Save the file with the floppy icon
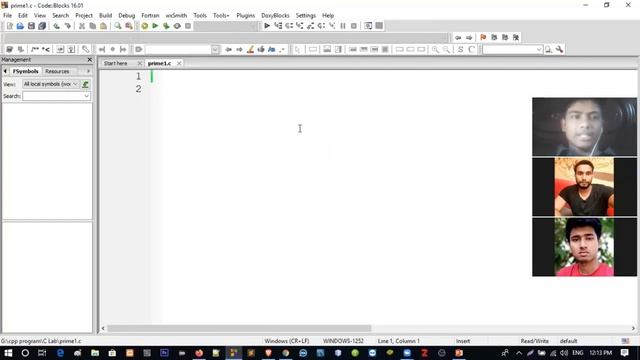The height and width of the screenshot is (360, 640). 31,26
